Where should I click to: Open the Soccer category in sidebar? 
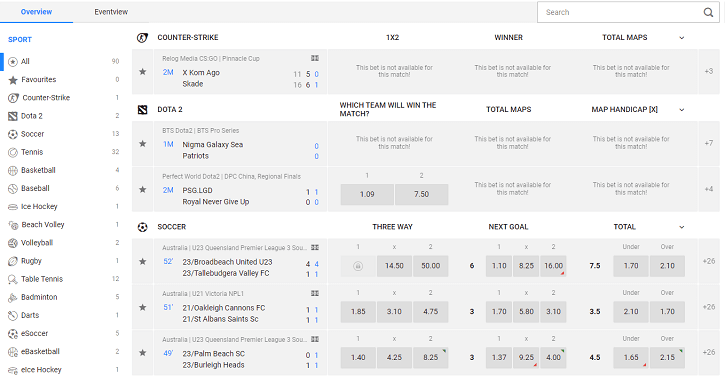click(32, 134)
